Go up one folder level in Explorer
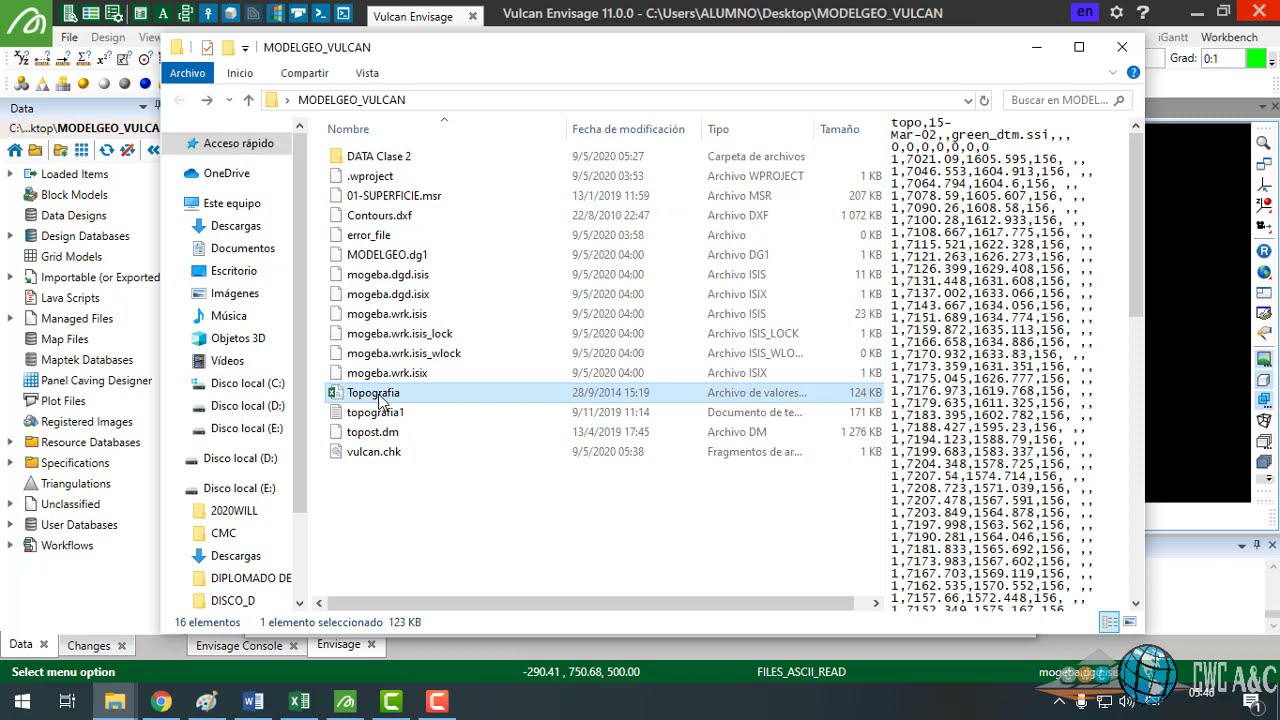 pyautogui.click(x=248, y=100)
